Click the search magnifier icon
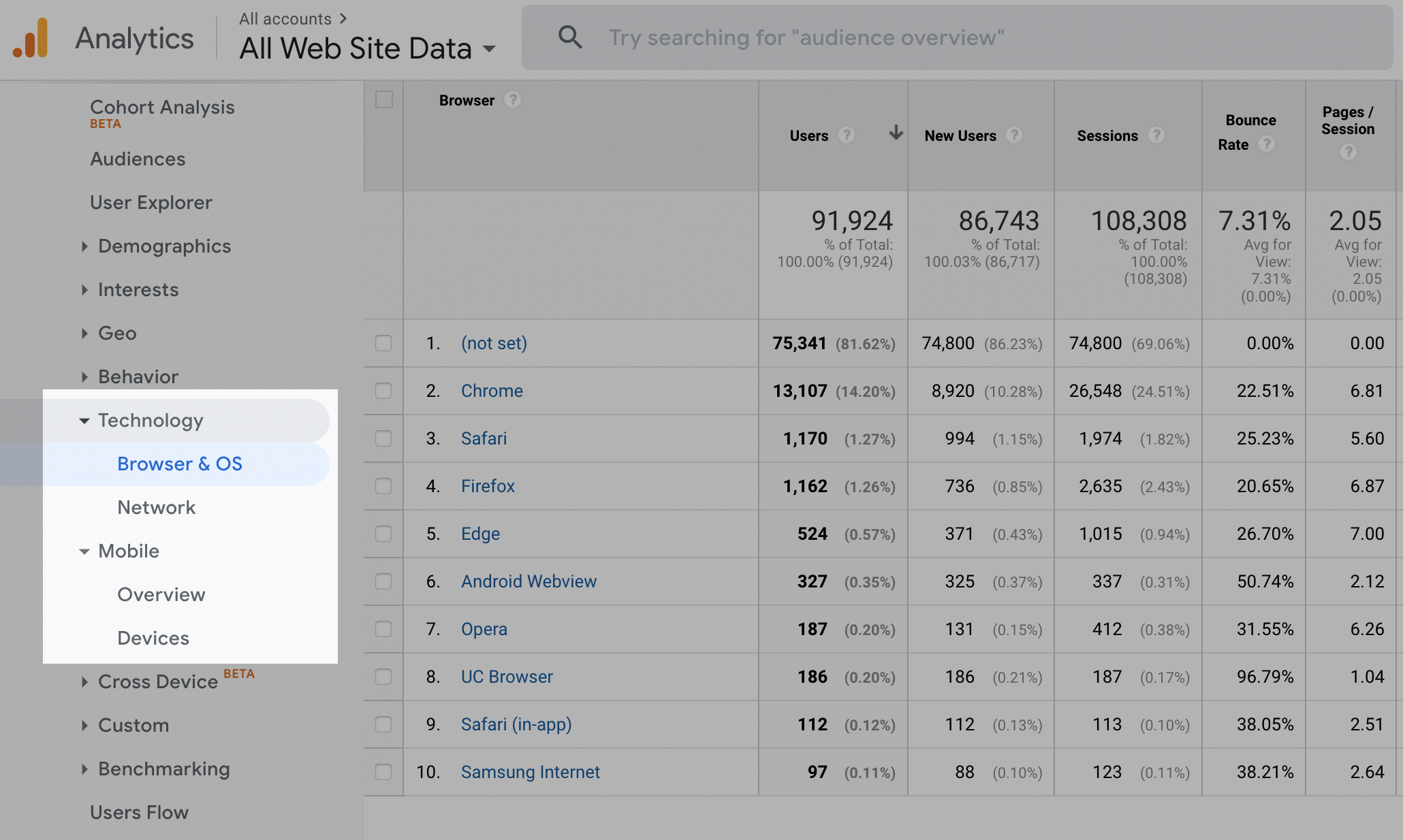This screenshot has width=1403, height=840. (570, 37)
